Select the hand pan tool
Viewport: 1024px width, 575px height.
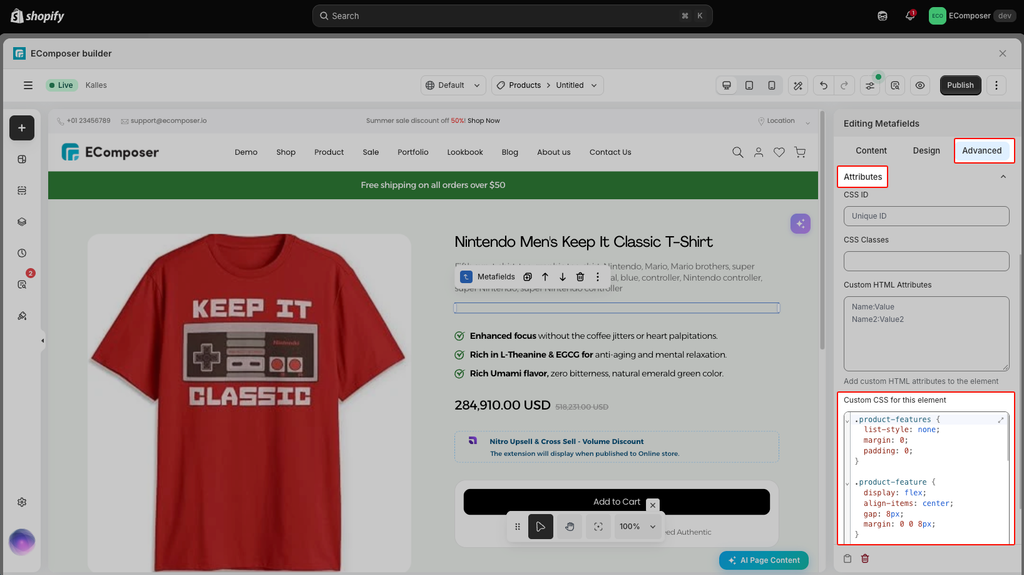569,527
